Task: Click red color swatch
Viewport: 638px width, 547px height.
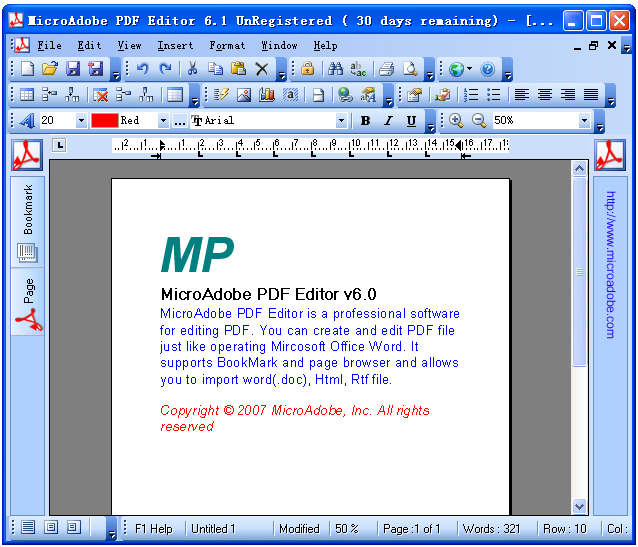Action: tap(105, 120)
